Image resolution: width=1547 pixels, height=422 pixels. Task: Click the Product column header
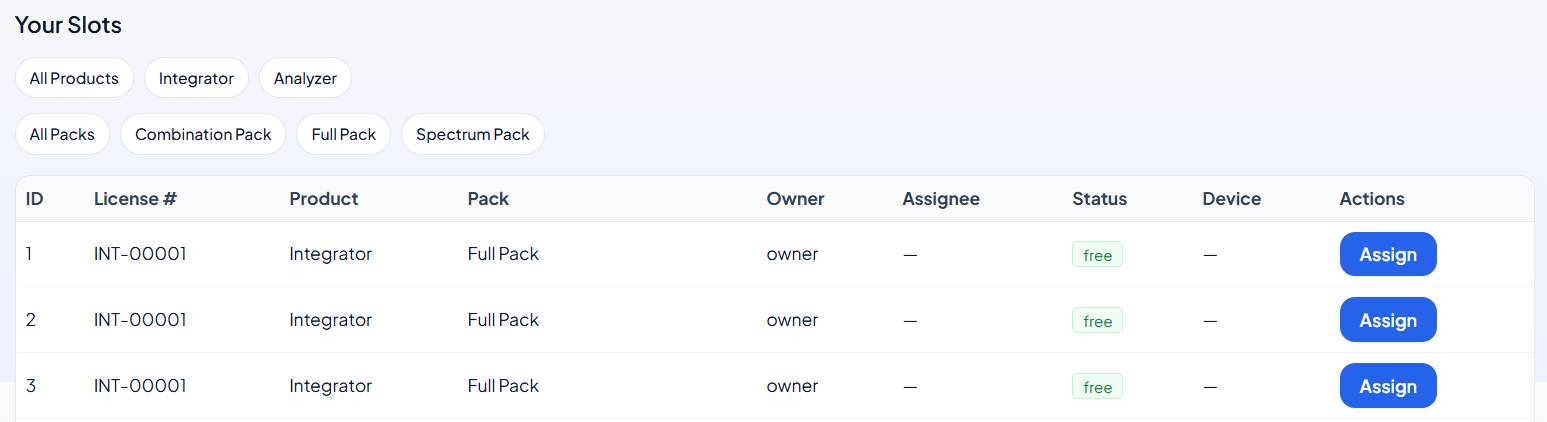click(x=324, y=199)
